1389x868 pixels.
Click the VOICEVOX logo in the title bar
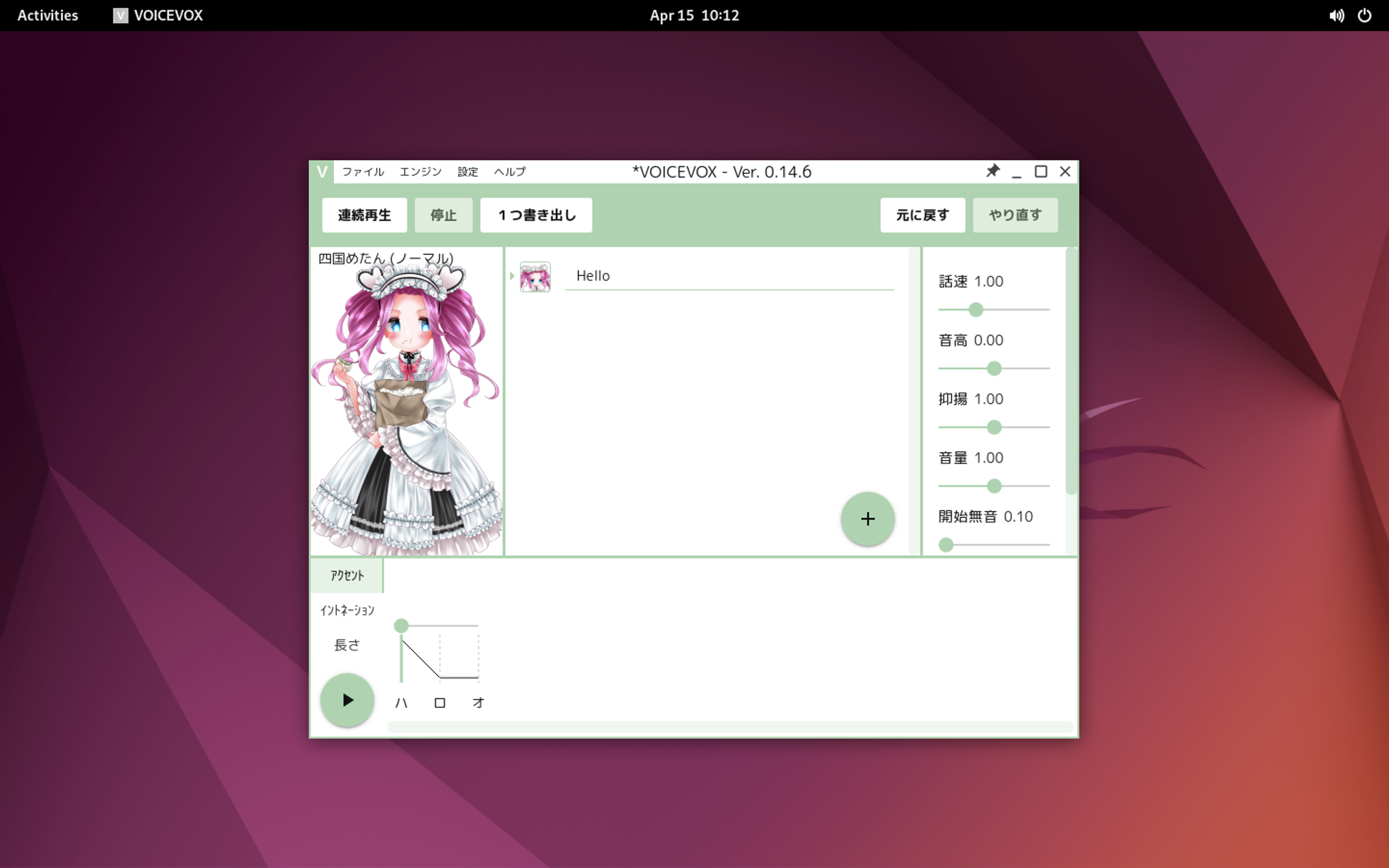321,172
